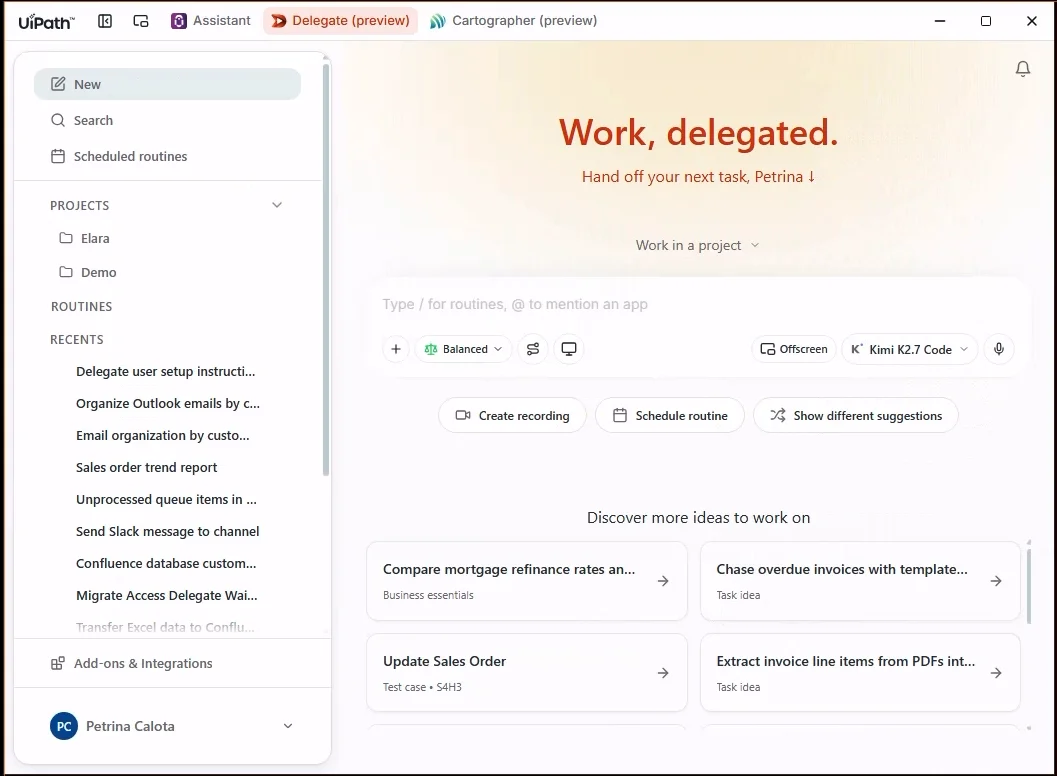Screen dimensions: 1057x776
Task: Click the sidebar vertical scrollbar
Action: (326, 270)
